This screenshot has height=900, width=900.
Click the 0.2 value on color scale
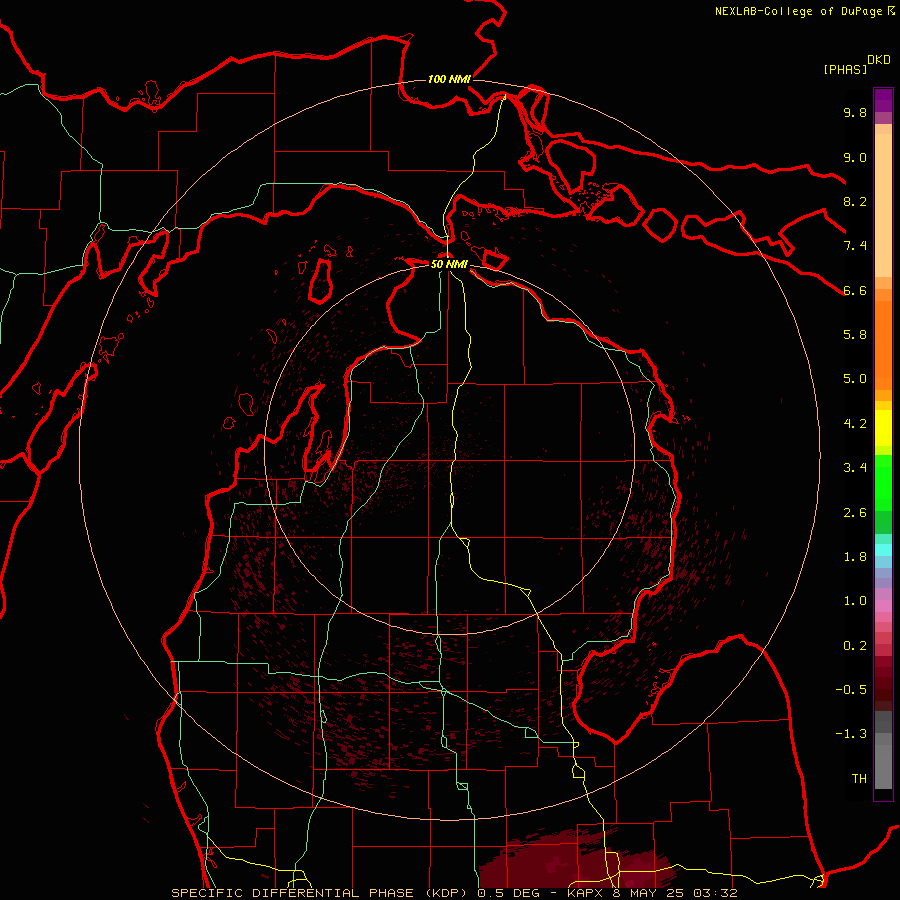(x=855, y=646)
